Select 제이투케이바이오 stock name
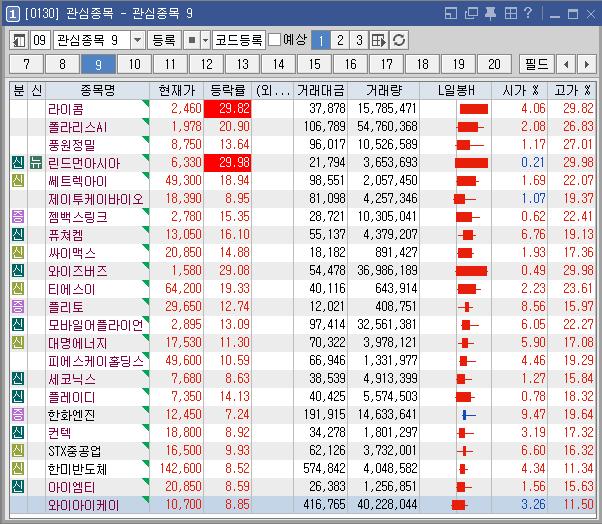 click(x=96, y=199)
